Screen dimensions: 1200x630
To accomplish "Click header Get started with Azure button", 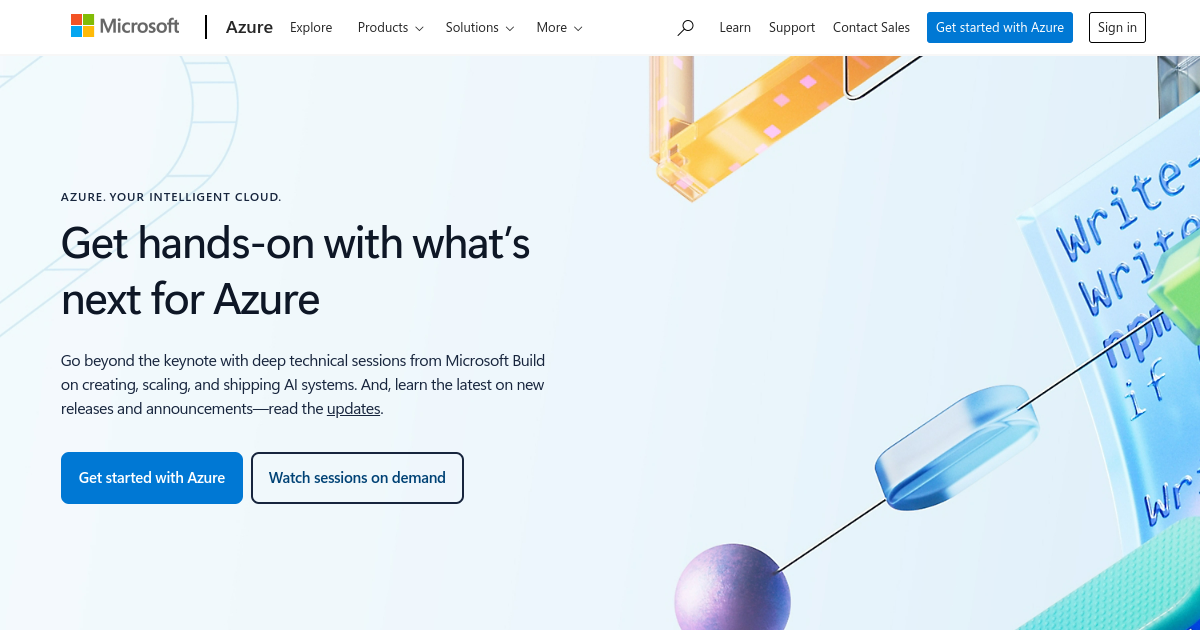I will pyautogui.click(x=1000, y=28).
